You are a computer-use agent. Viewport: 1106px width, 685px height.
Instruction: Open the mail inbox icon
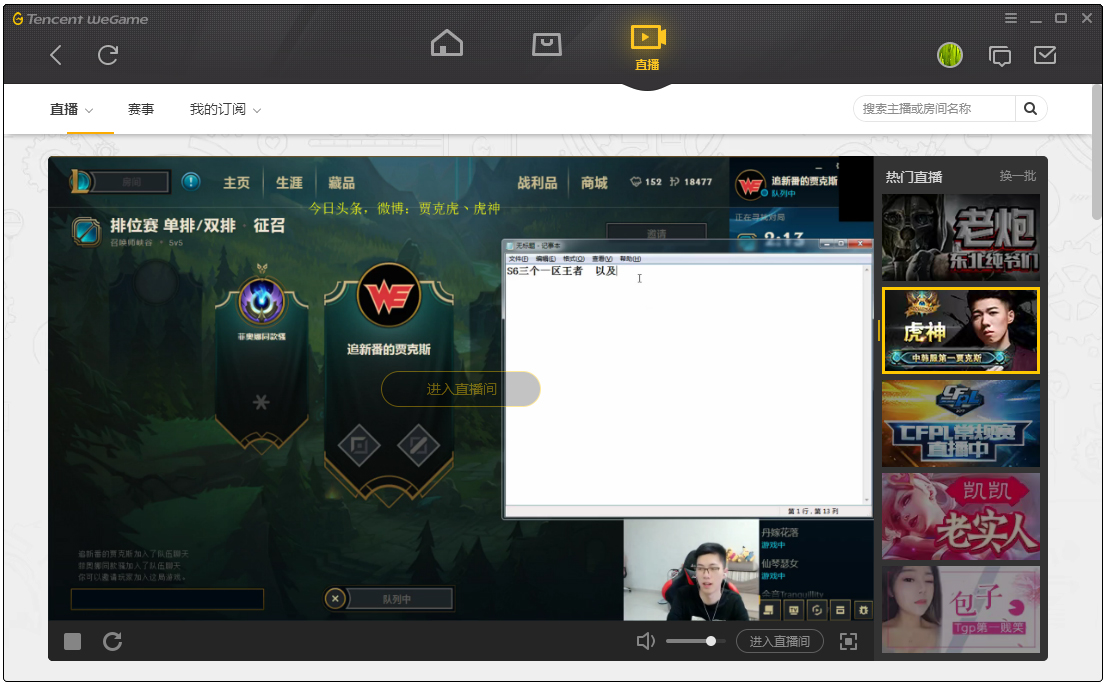[1045, 55]
